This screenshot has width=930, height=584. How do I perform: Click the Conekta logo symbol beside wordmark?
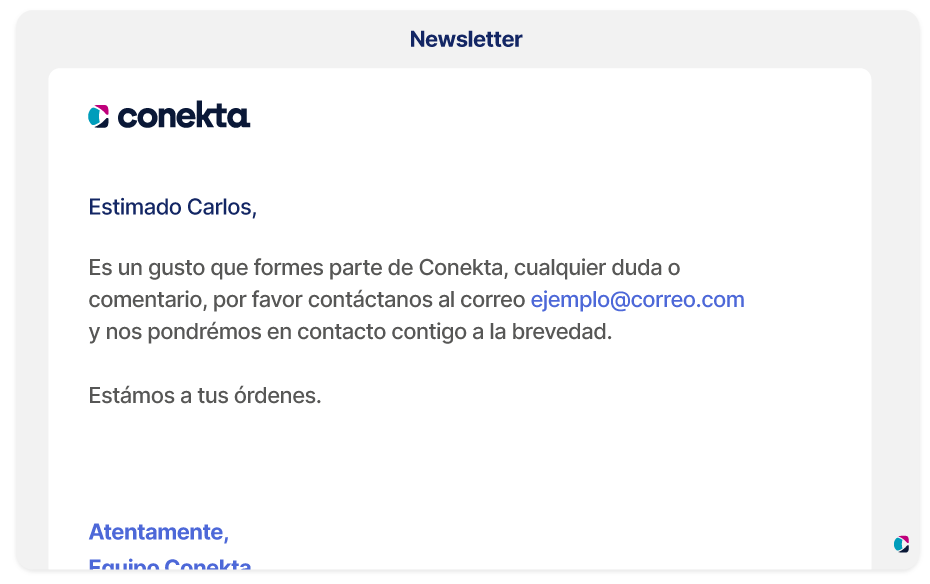98,116
